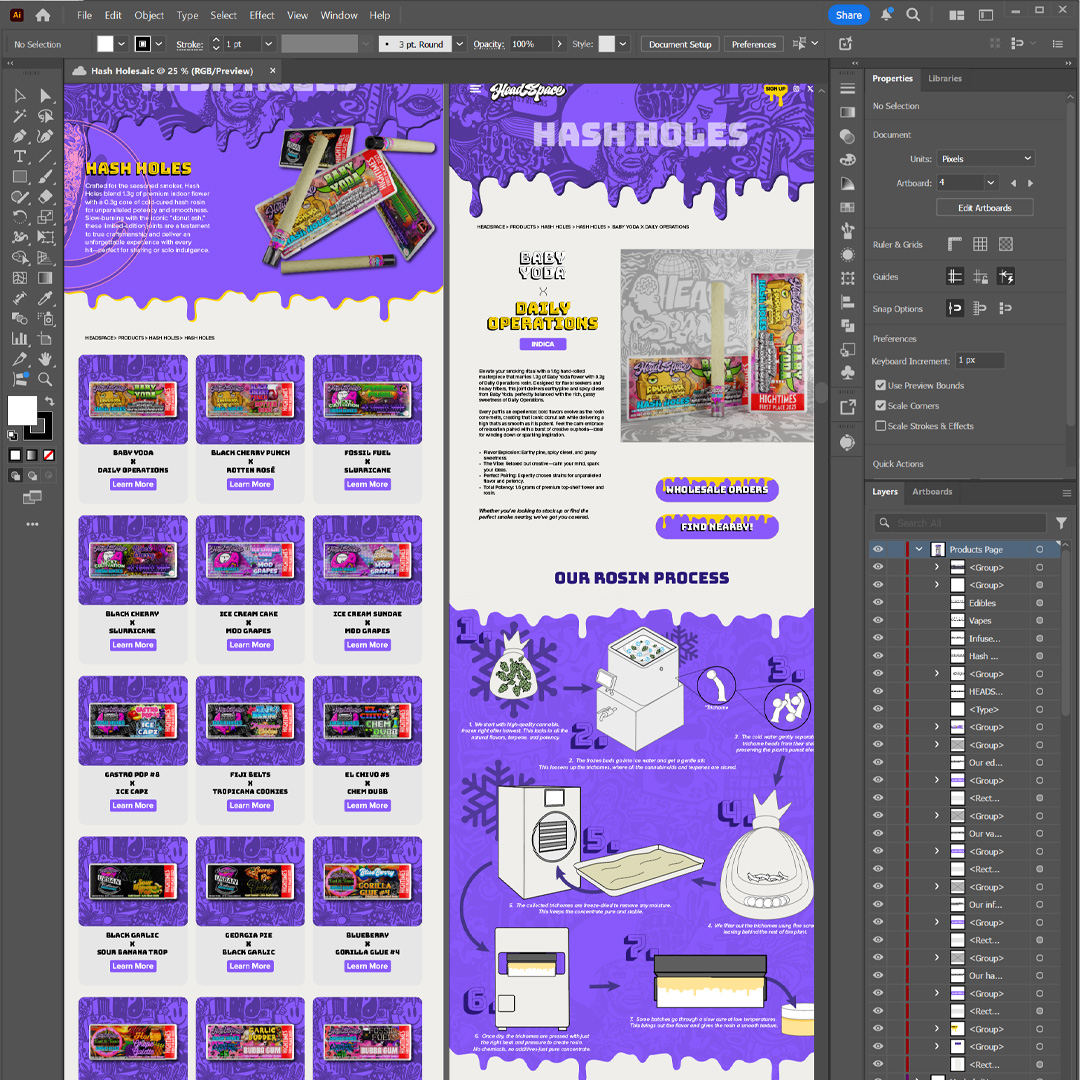Click the Show Transparency Grid icon
1080x1080 pixels.
point(1006,244)
